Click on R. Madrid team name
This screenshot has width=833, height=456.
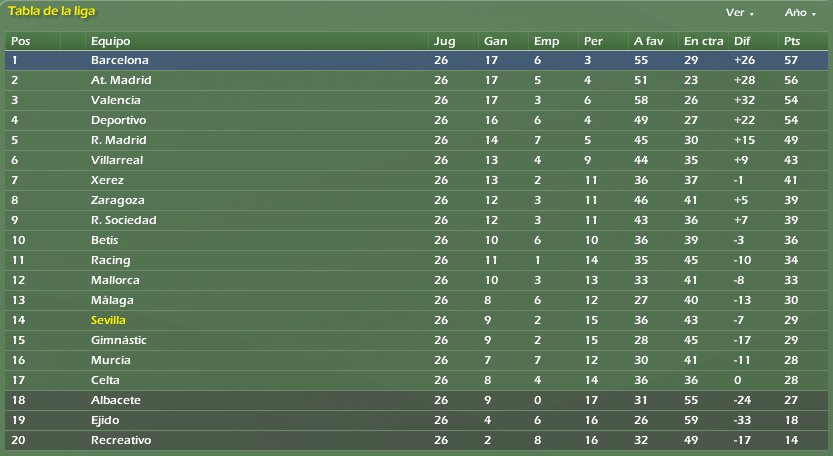tap(118, 140)
